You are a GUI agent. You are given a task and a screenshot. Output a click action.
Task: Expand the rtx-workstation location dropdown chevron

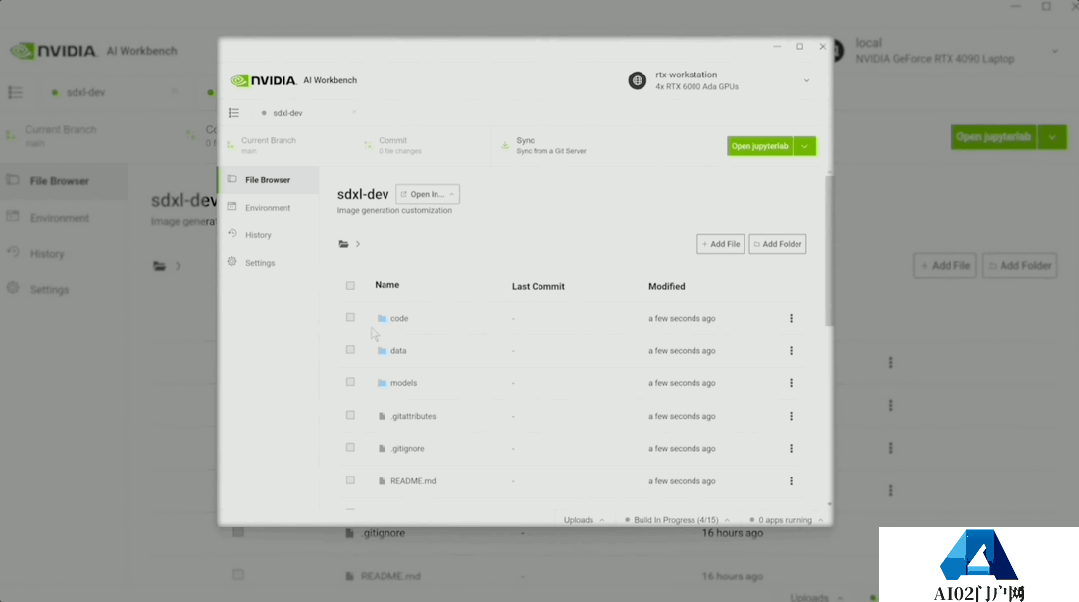coord(806,80)
